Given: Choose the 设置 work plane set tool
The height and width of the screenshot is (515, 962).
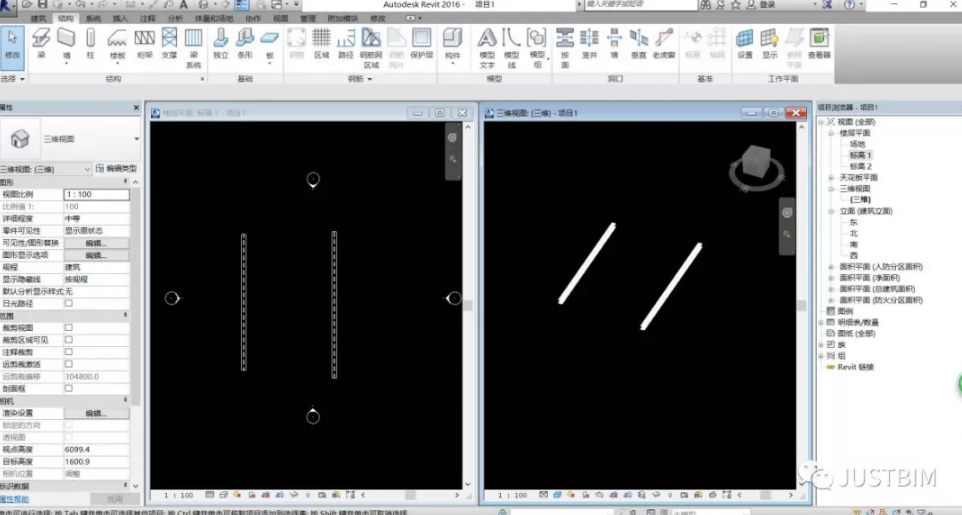Looking at the screenshot, I should tap(745, 44).
